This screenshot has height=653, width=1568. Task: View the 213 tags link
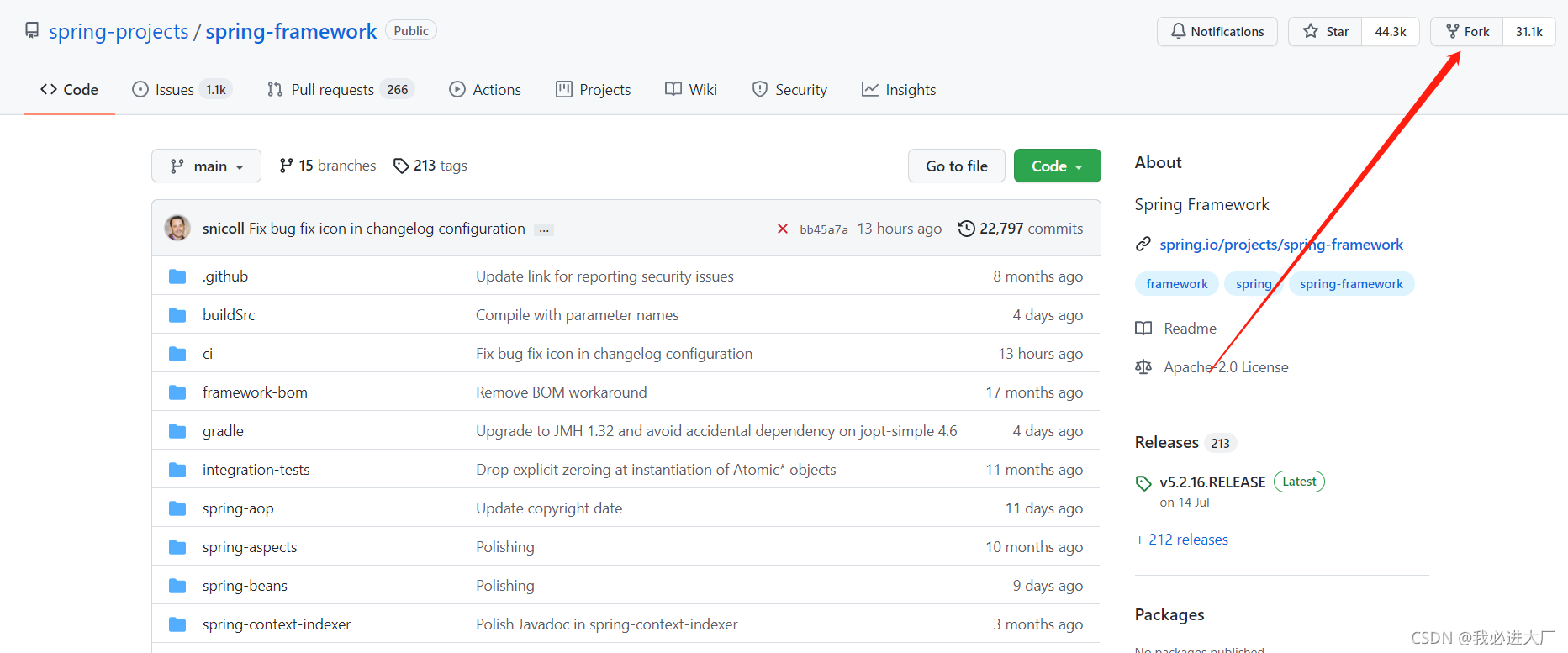(x=430, y=166)
